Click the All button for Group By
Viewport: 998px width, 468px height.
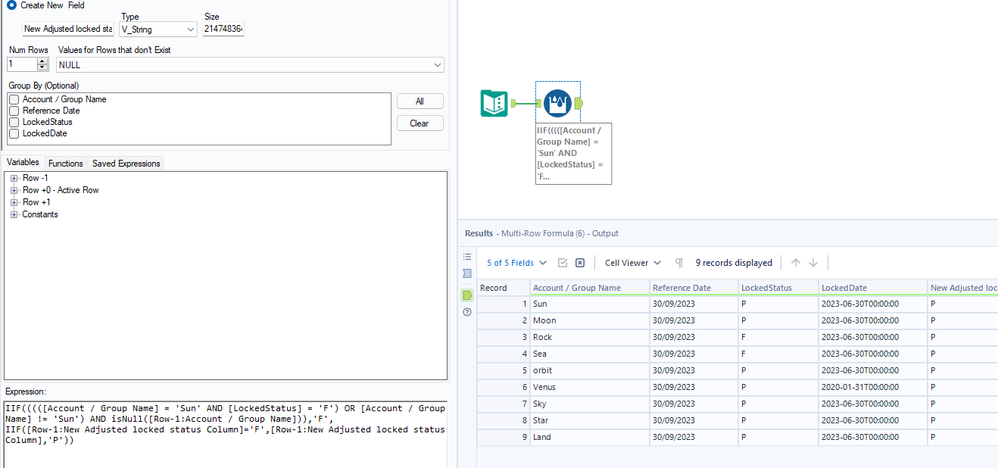[x=419, y=101]
